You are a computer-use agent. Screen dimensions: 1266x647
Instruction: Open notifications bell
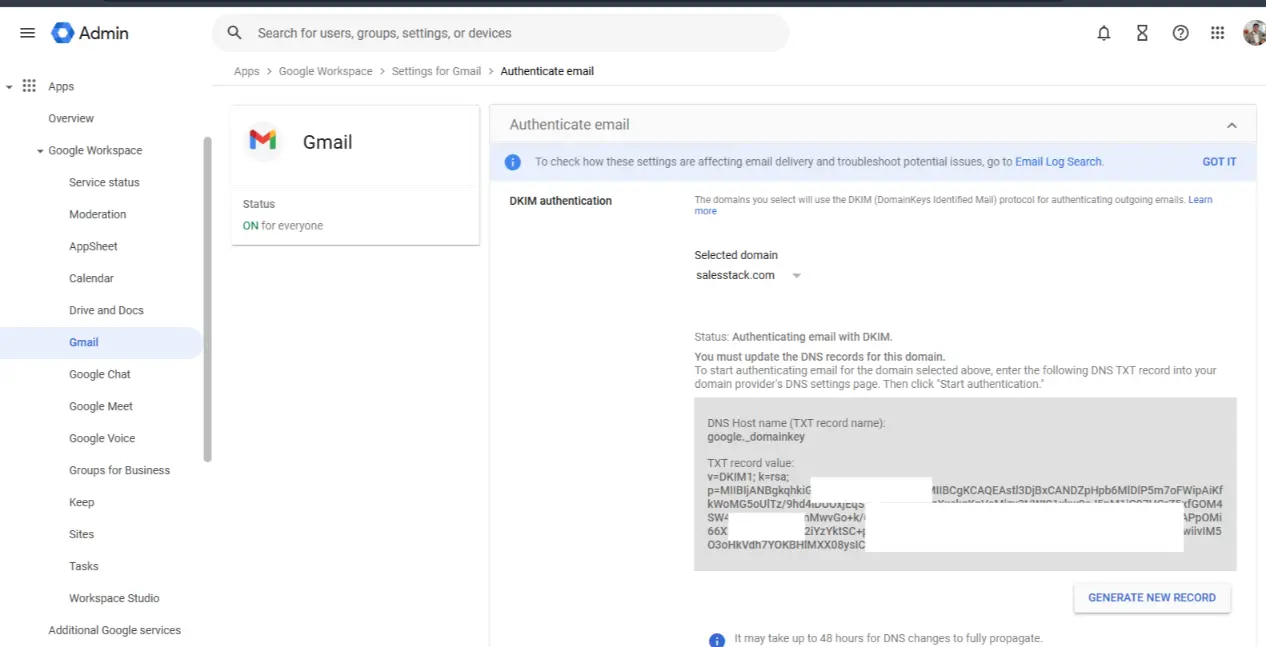[x=1104, y=33]
